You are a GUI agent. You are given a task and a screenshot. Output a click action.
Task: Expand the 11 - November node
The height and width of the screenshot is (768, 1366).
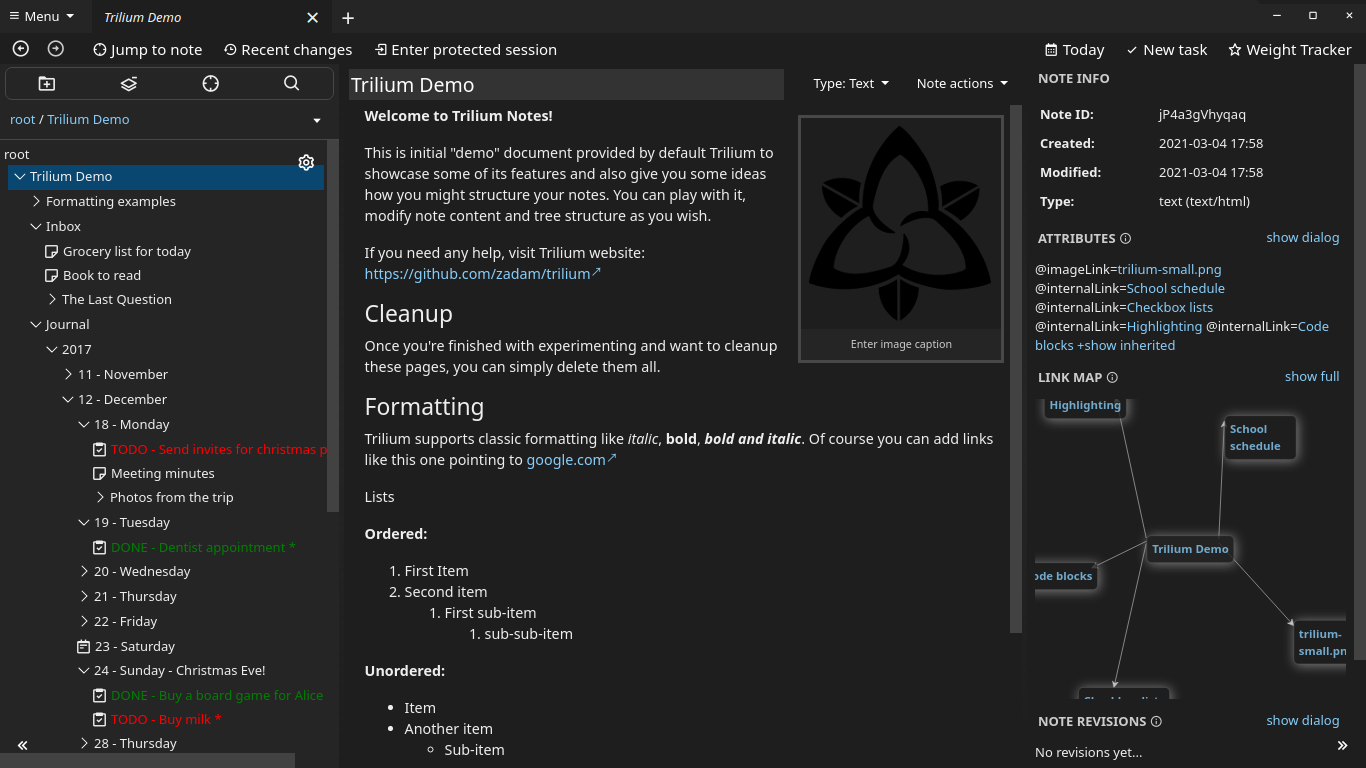68,374
